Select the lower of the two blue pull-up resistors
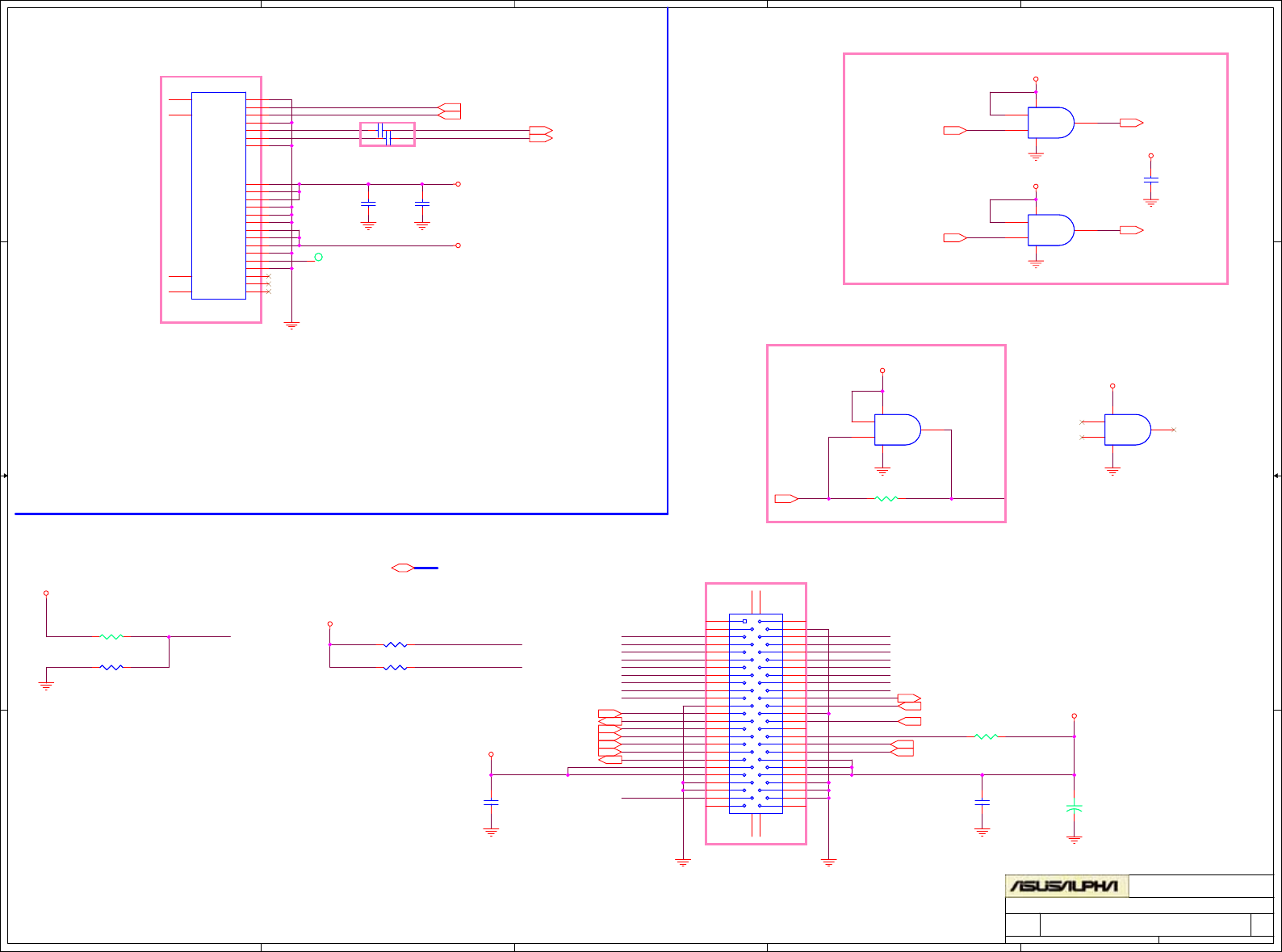 click(396, 668)
